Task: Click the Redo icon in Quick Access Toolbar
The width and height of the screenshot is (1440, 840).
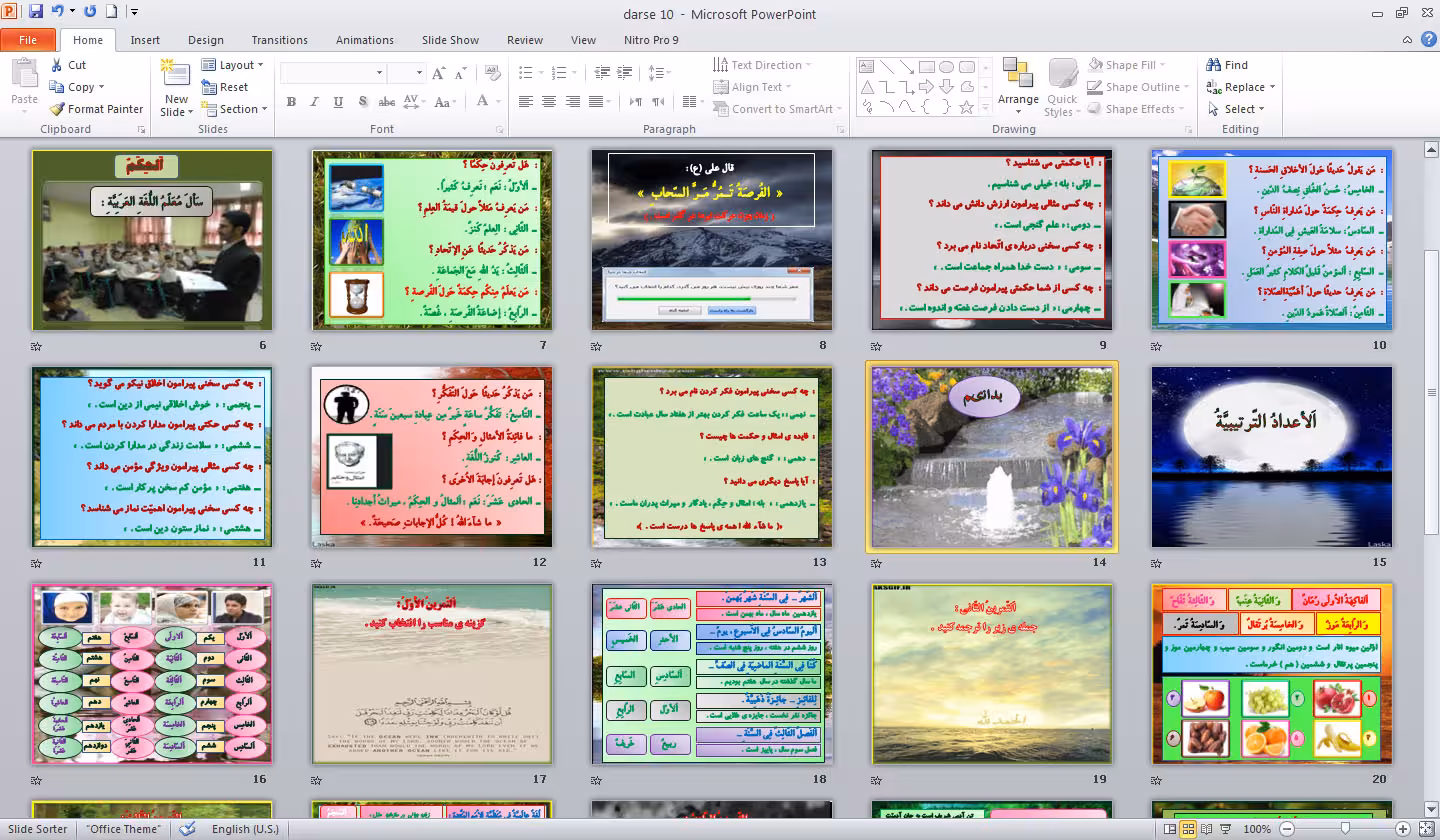Action: [90, 13]
